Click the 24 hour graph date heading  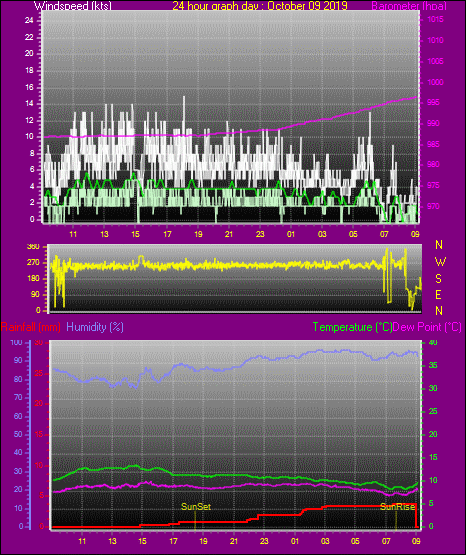click(260, 6)
